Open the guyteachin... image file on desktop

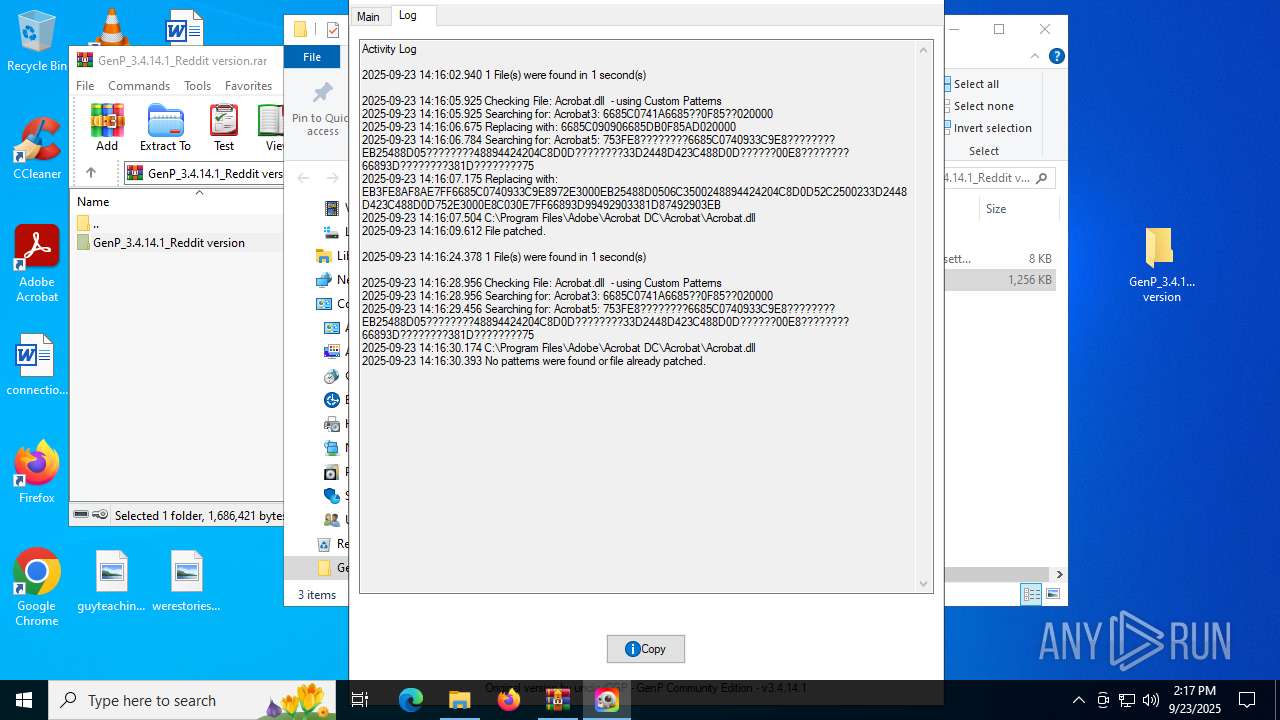pos(111,581)
